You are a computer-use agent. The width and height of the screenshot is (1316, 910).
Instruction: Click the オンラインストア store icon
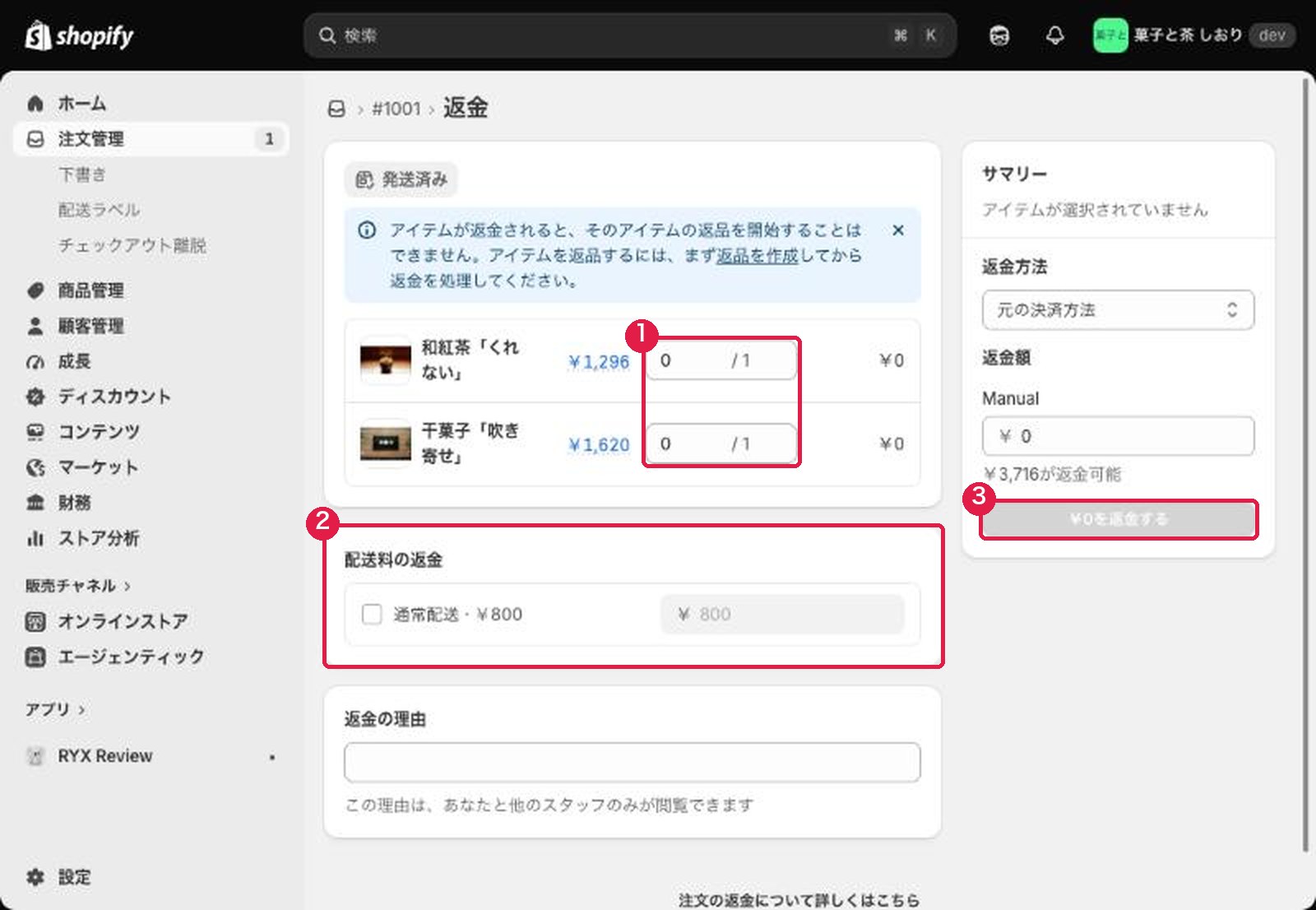point(35,621)
